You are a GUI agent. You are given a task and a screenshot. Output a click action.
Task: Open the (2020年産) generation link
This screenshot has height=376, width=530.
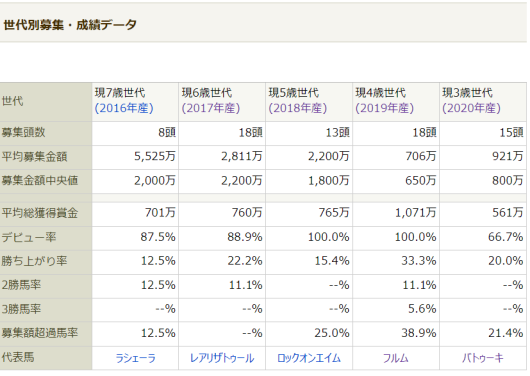[x=472, y=108]
